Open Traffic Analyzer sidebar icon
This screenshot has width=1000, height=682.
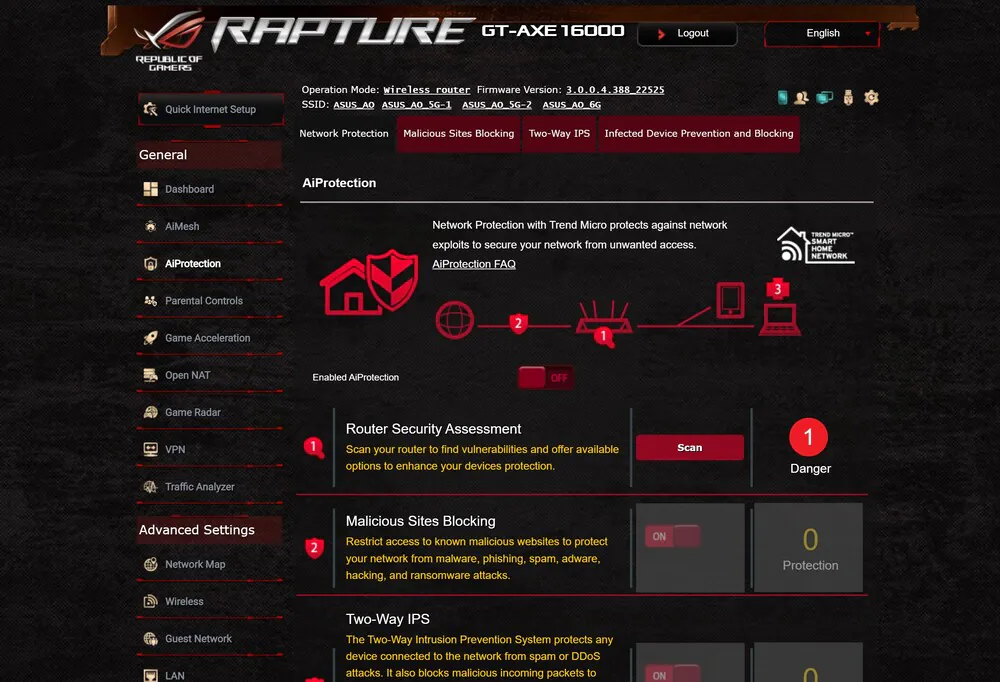pos(151,487)
